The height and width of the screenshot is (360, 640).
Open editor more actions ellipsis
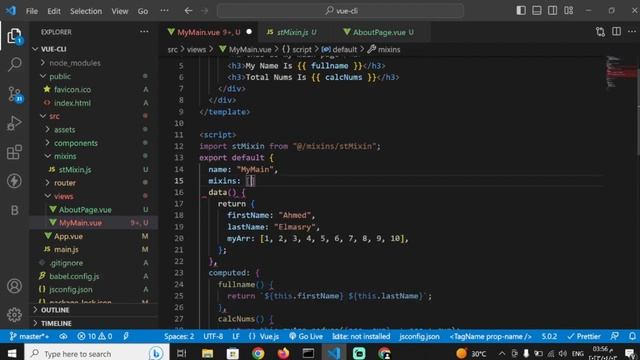[632, 32]
